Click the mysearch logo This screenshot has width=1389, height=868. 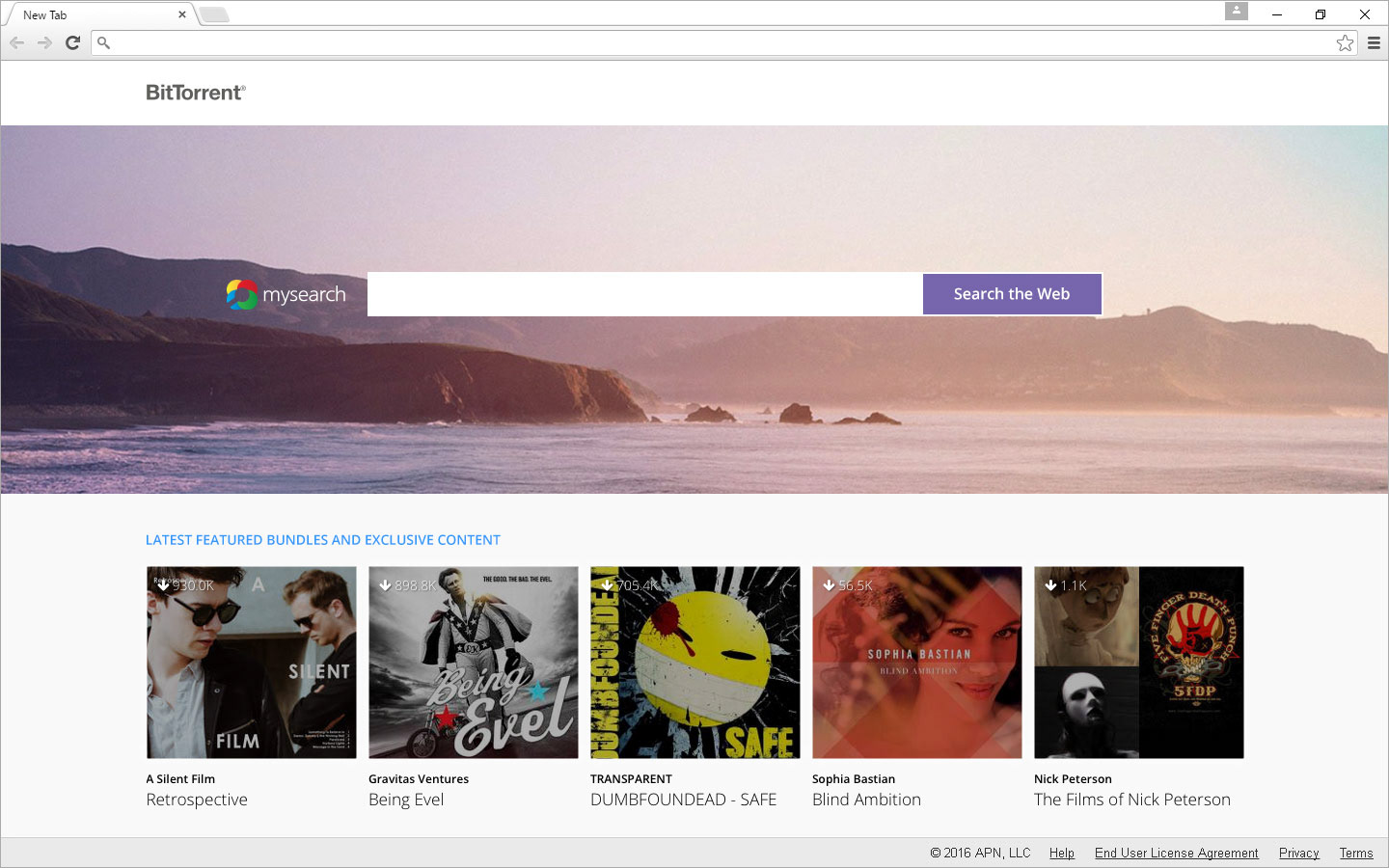286,294
